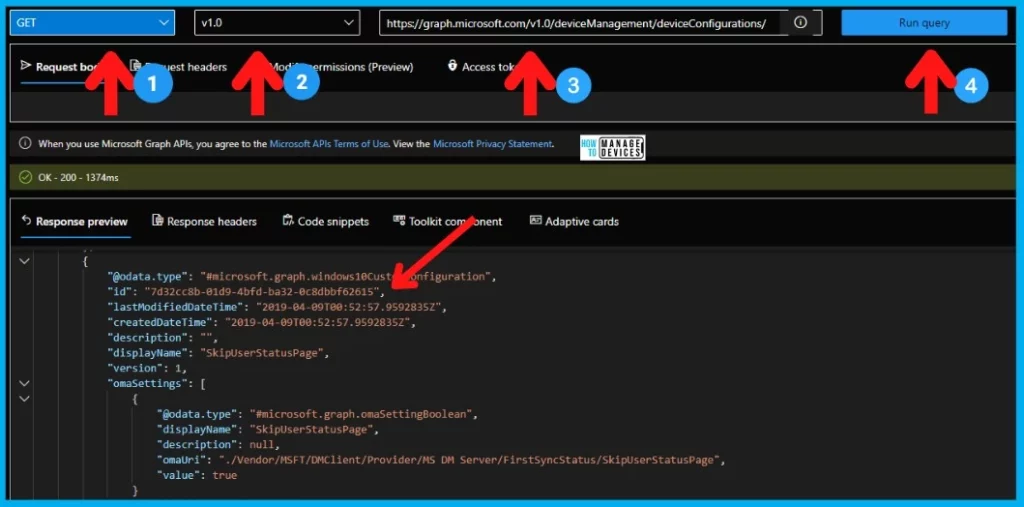This screenshot has width=1024, height=507.
Task: Open the Modify permissions (Preview) tab
Action: (x=342, y=67)
